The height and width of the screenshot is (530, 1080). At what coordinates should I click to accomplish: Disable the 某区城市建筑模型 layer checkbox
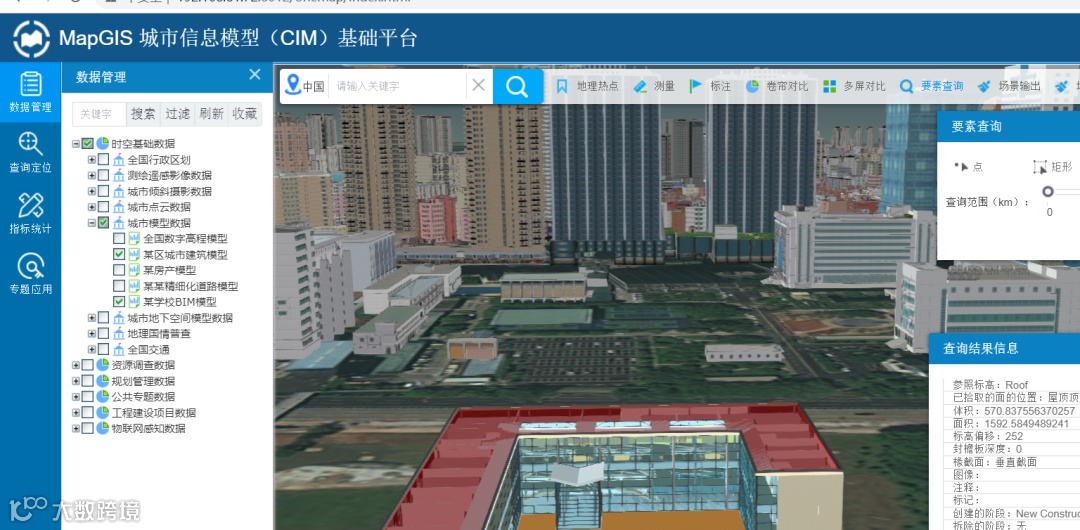click(x=119, y=254)
